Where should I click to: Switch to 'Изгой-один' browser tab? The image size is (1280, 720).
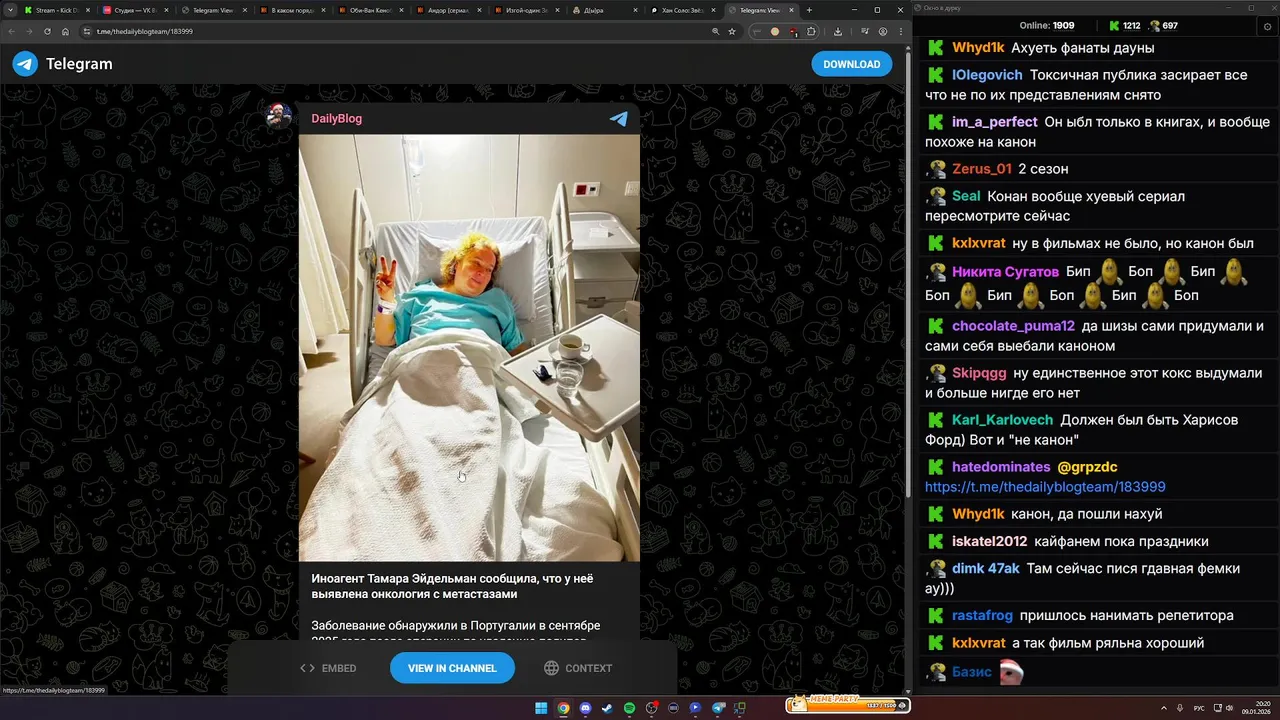[526, 10]
